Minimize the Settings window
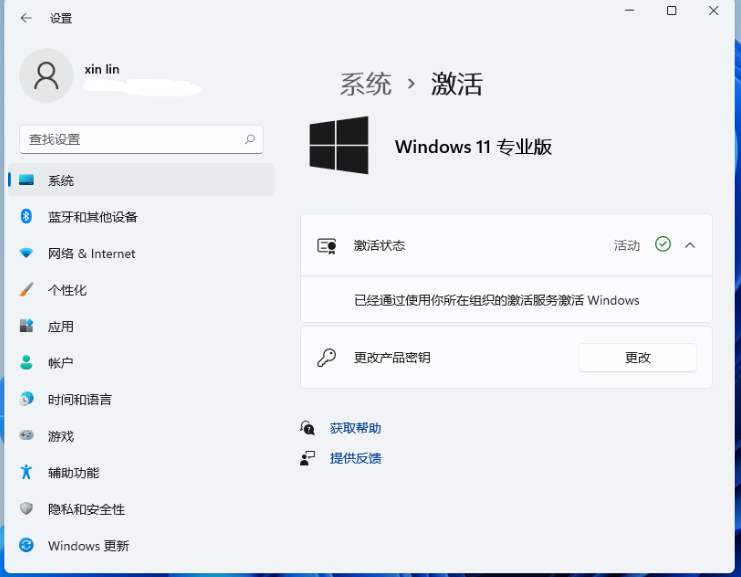Viewport: 741px width, 577px height. (x=629, y=10)
